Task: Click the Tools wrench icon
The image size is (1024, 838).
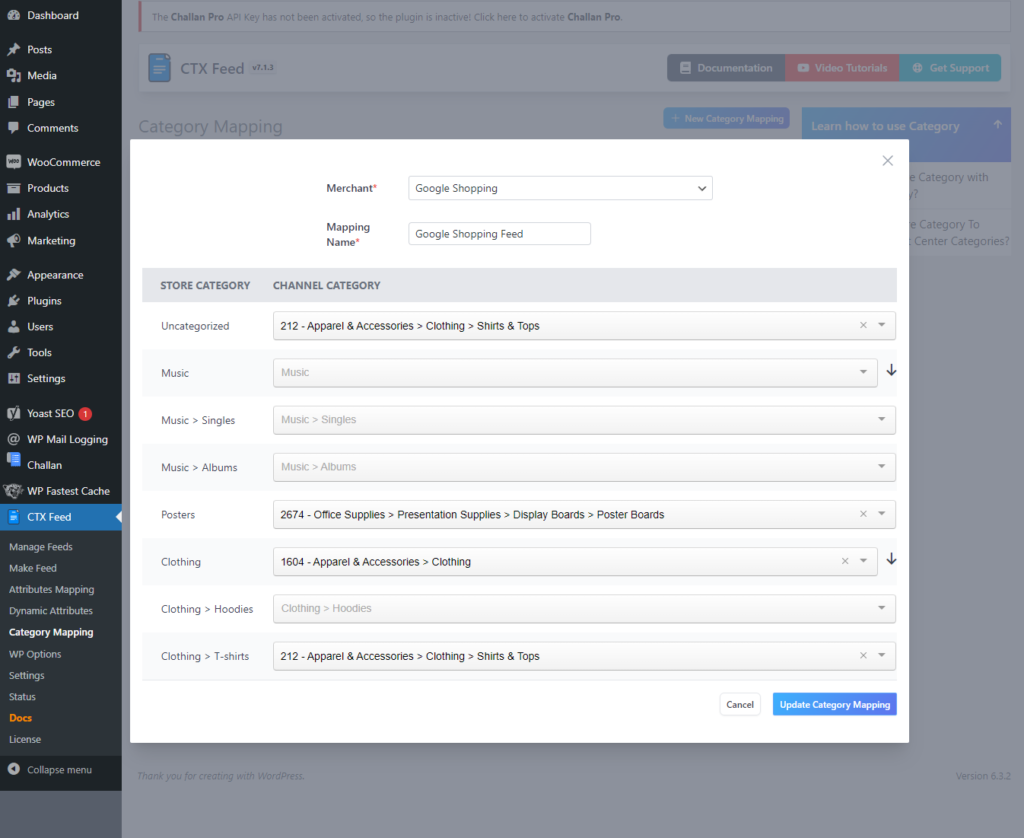Action: point(14,353)
